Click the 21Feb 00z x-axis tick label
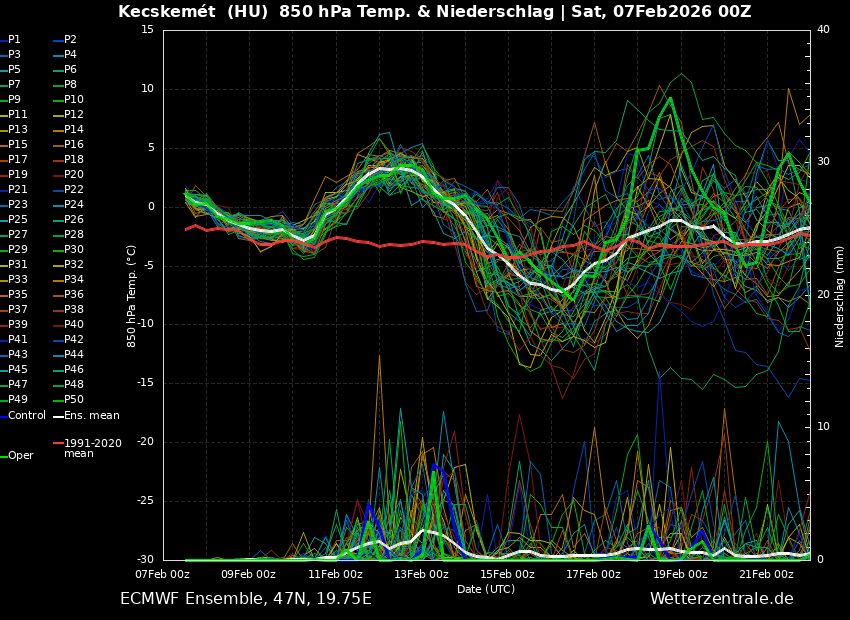850x620 pixels. [x=767, y=575]
